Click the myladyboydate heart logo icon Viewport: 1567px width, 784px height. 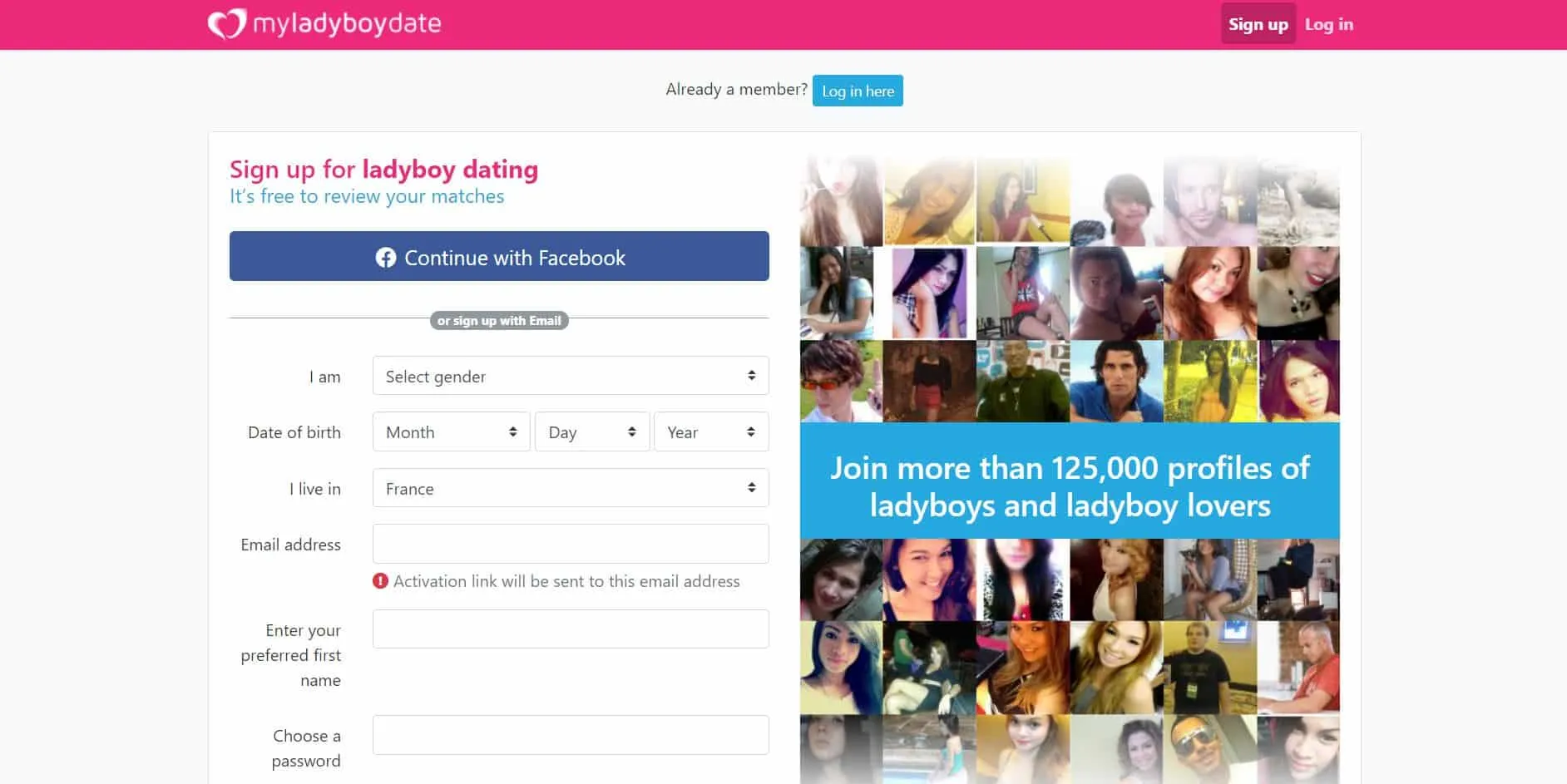point(226,23)
